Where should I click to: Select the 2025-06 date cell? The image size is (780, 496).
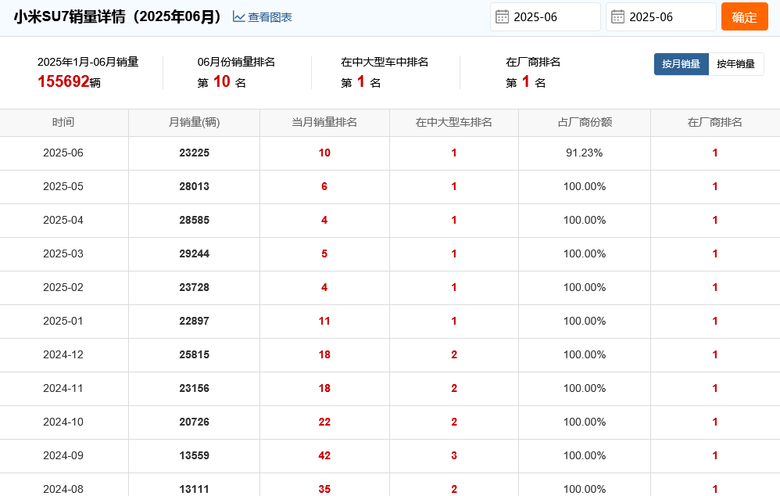pyautogui.click(x=63, y=153)
